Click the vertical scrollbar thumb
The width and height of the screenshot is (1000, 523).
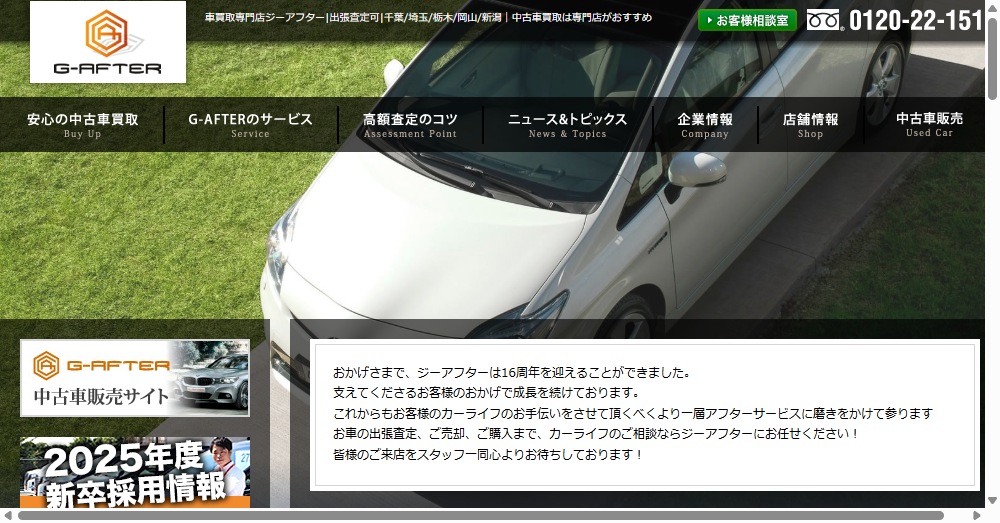click(x=992, y=55)
